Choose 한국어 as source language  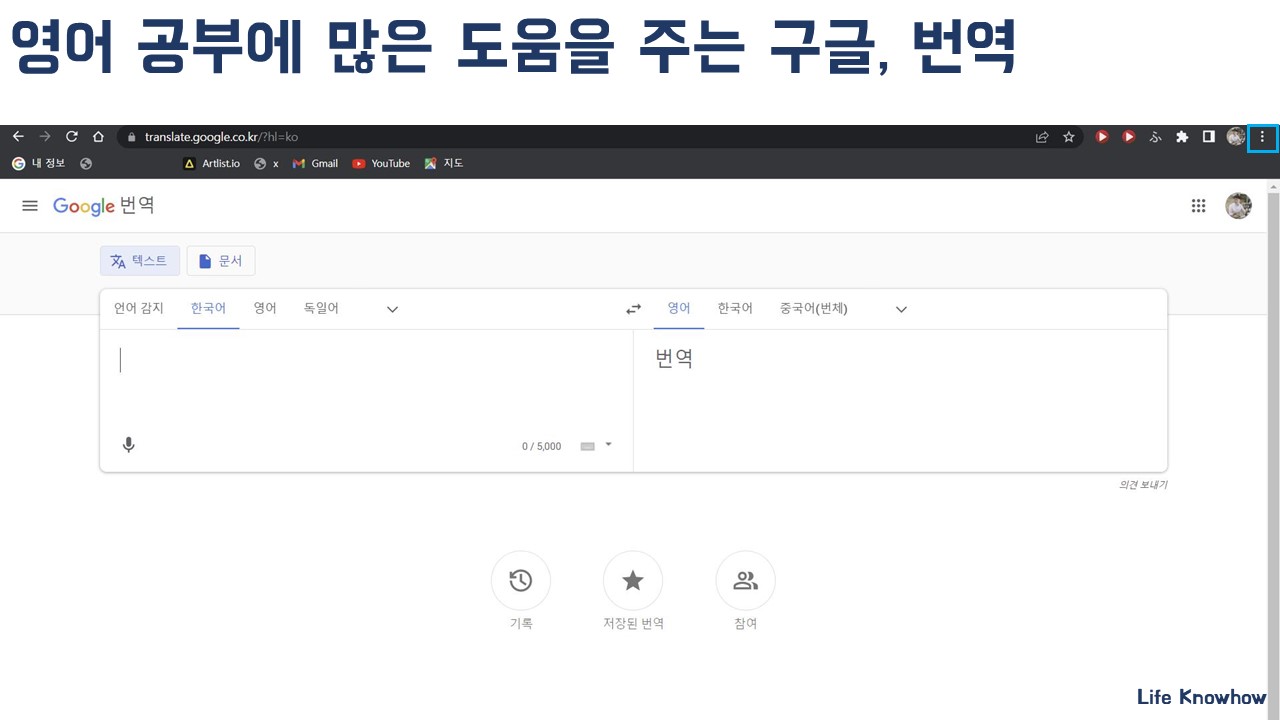pos(208,308)
